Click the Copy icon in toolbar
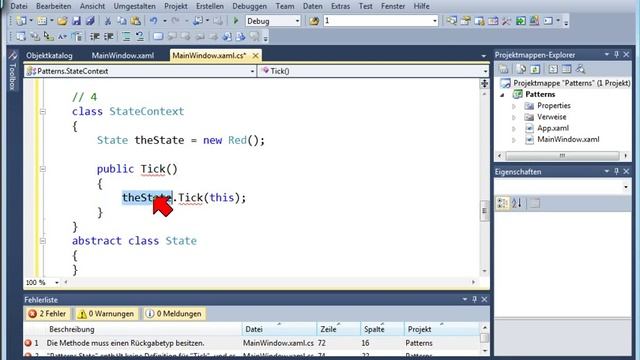This screenshot has height=360, width=640. 122,21
